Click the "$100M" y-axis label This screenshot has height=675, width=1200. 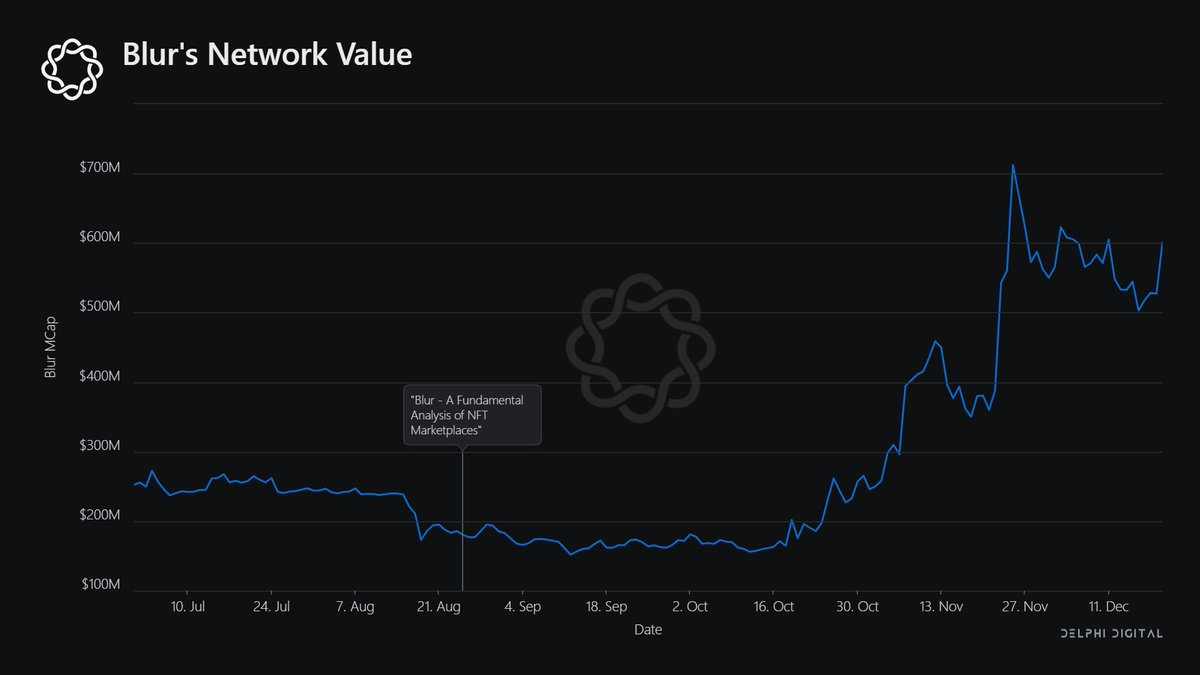100,584
